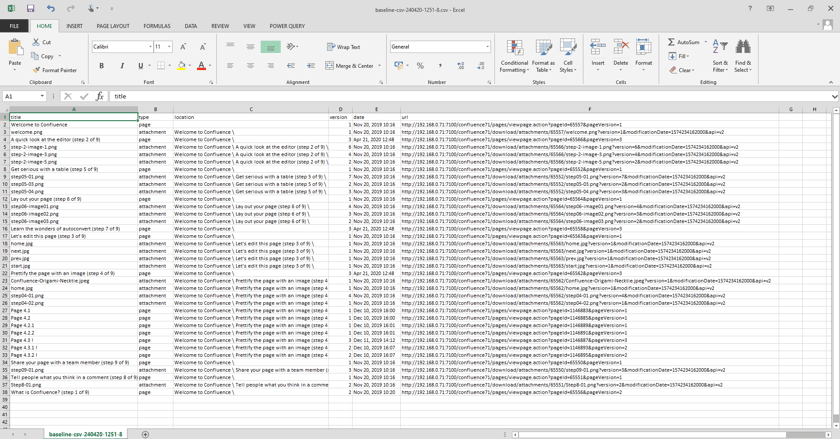The height and width of the screenshot is (439, 840).
Task: Expand the formula bar chevron
Action: [x=835, y=96]
